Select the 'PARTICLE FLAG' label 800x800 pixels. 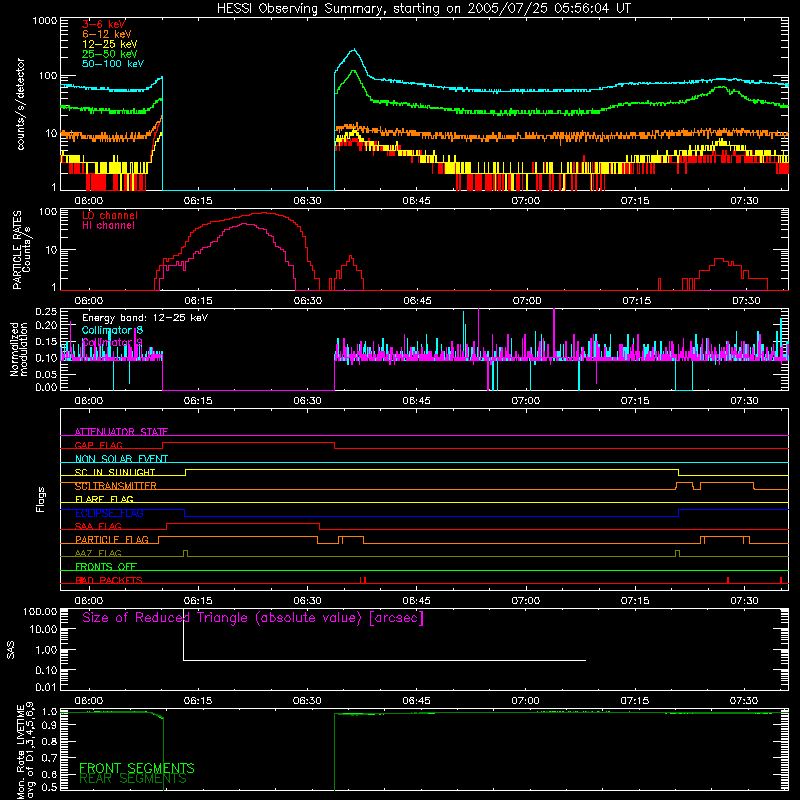pyautogui.click(x=112, y=539)
